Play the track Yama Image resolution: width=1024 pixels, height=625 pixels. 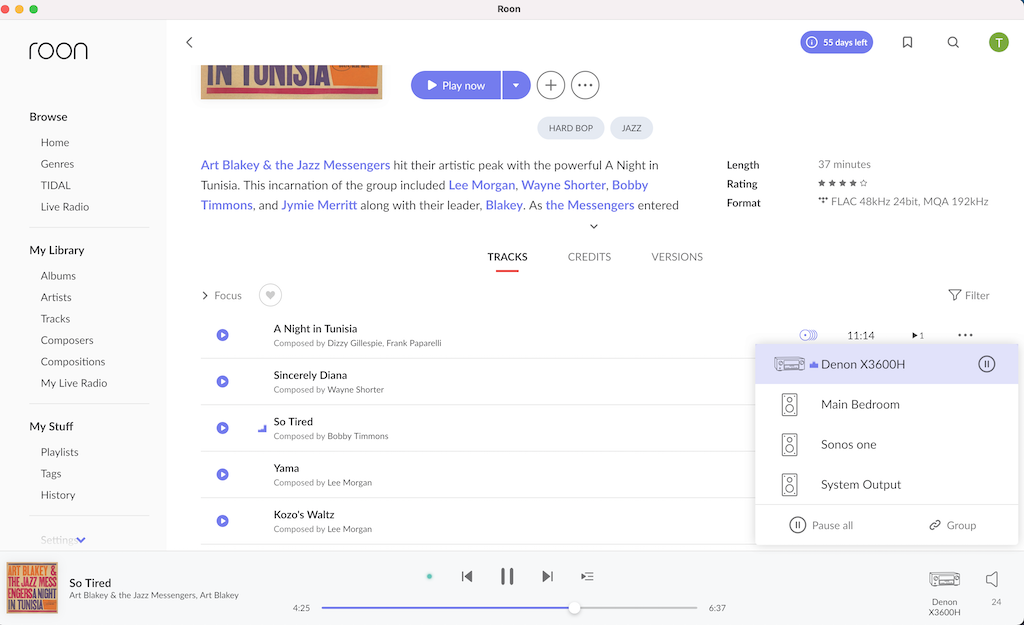pos(223,474)
